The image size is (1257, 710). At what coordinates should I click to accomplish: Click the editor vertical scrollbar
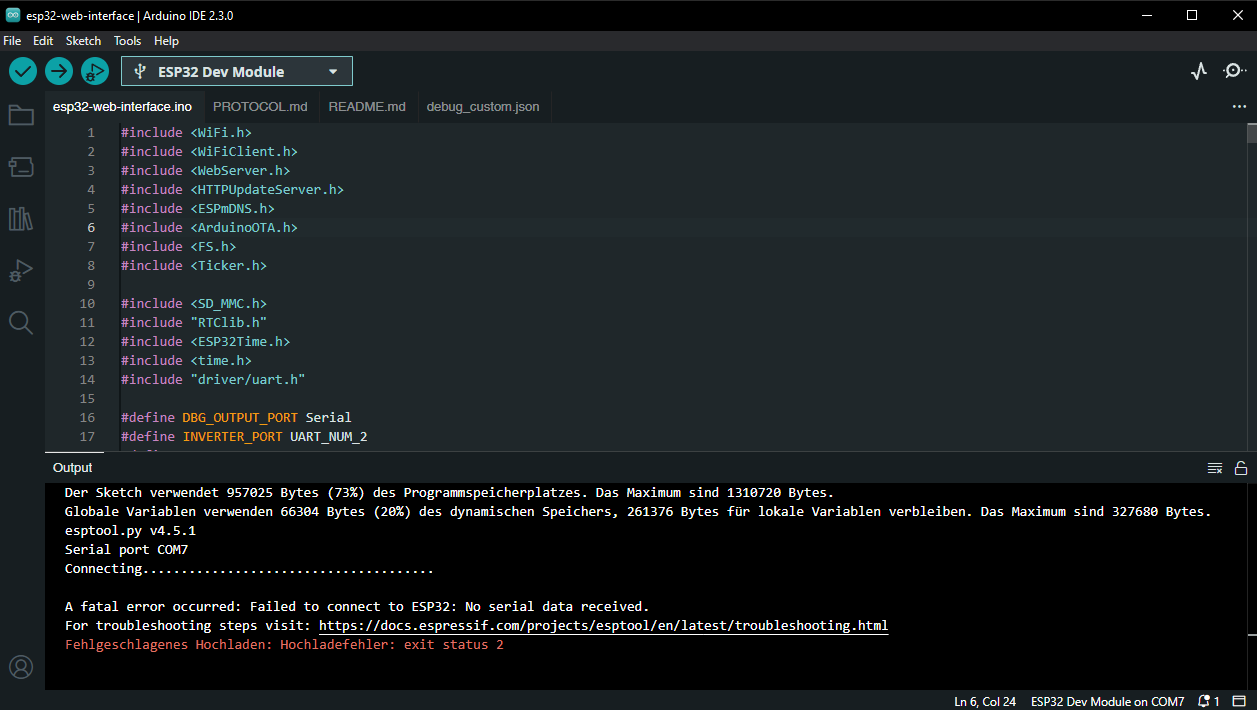tap(1251, 134)
